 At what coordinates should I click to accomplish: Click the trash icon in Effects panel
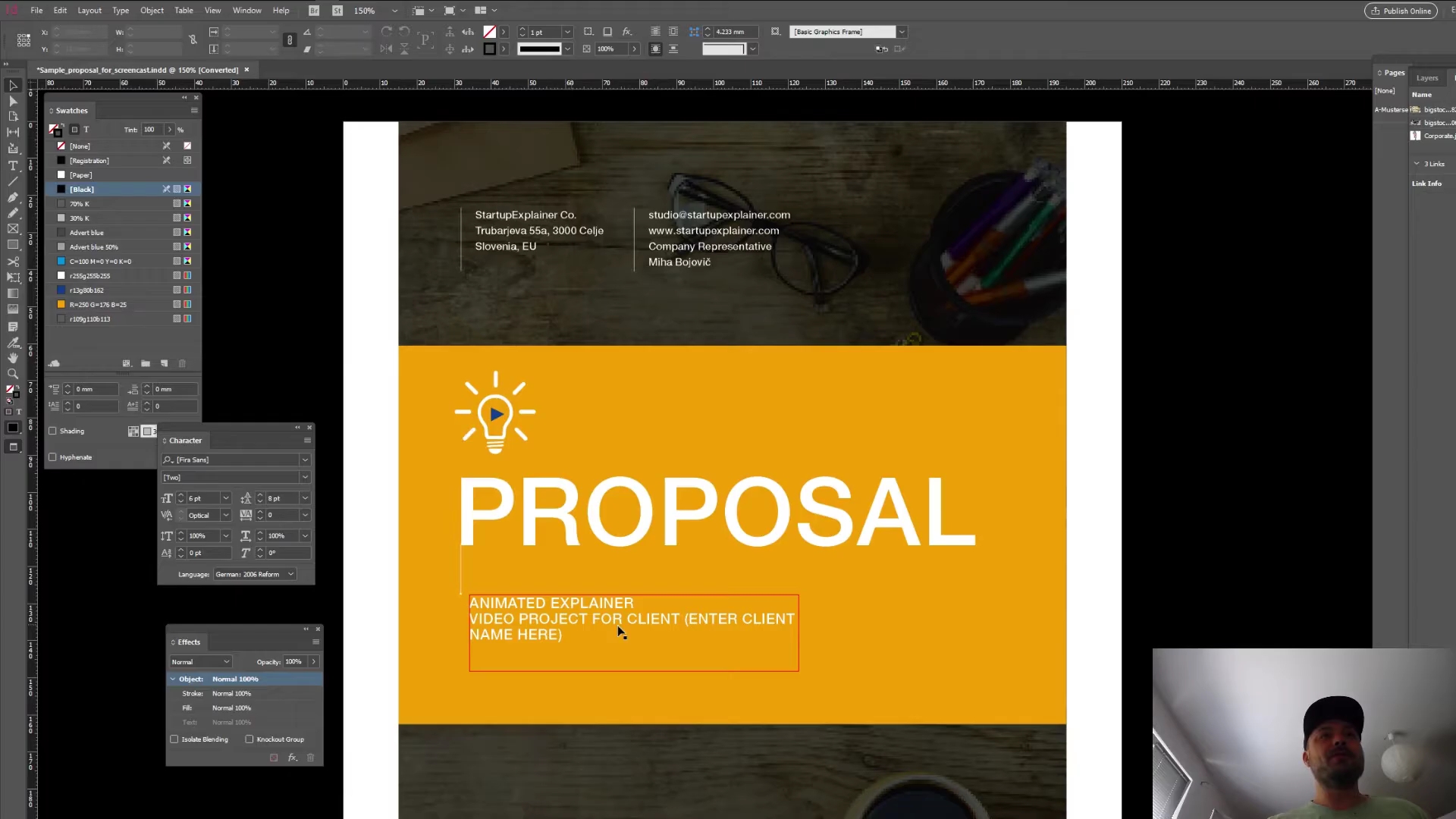pos(311,758)
